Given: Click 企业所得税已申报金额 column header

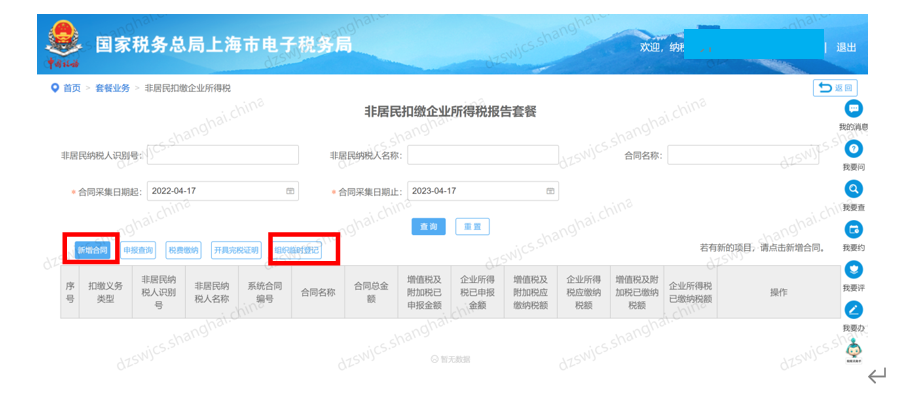Looking at the screenshot, I should 478,292.
